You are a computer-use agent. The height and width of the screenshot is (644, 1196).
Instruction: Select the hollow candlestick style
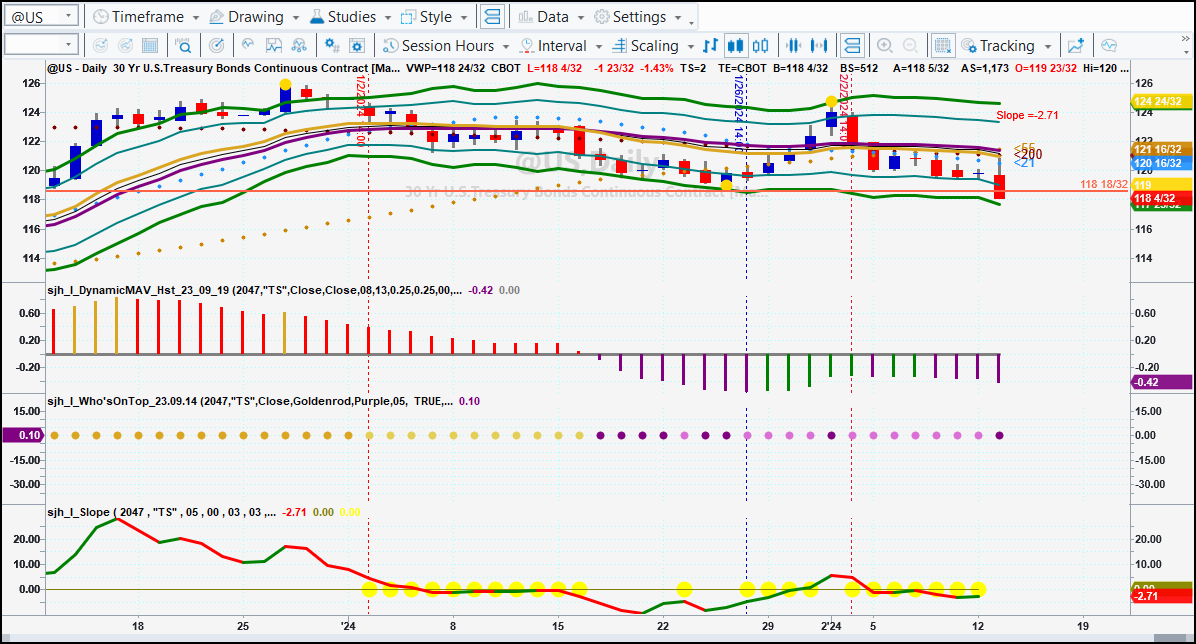tap(760, 46)
